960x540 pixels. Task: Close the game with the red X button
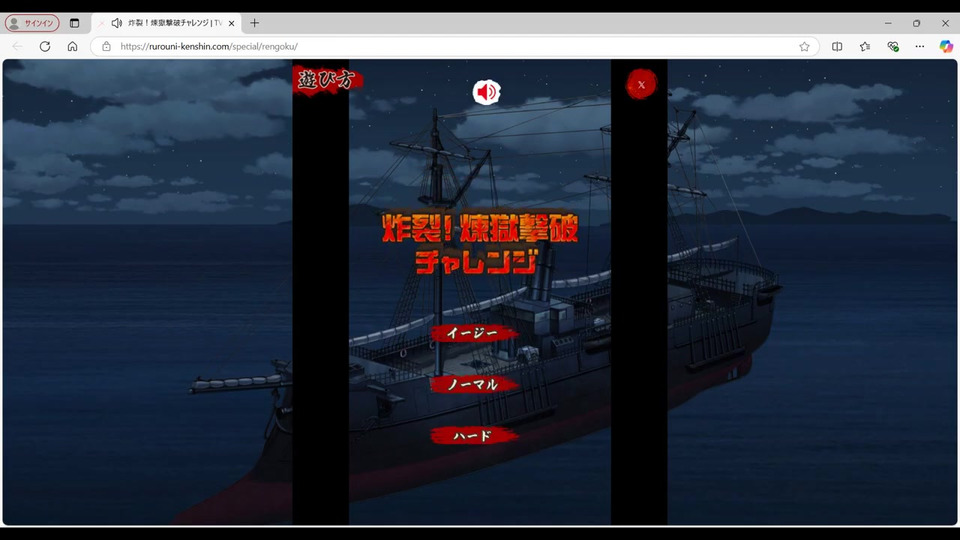(x=641, y=84)
